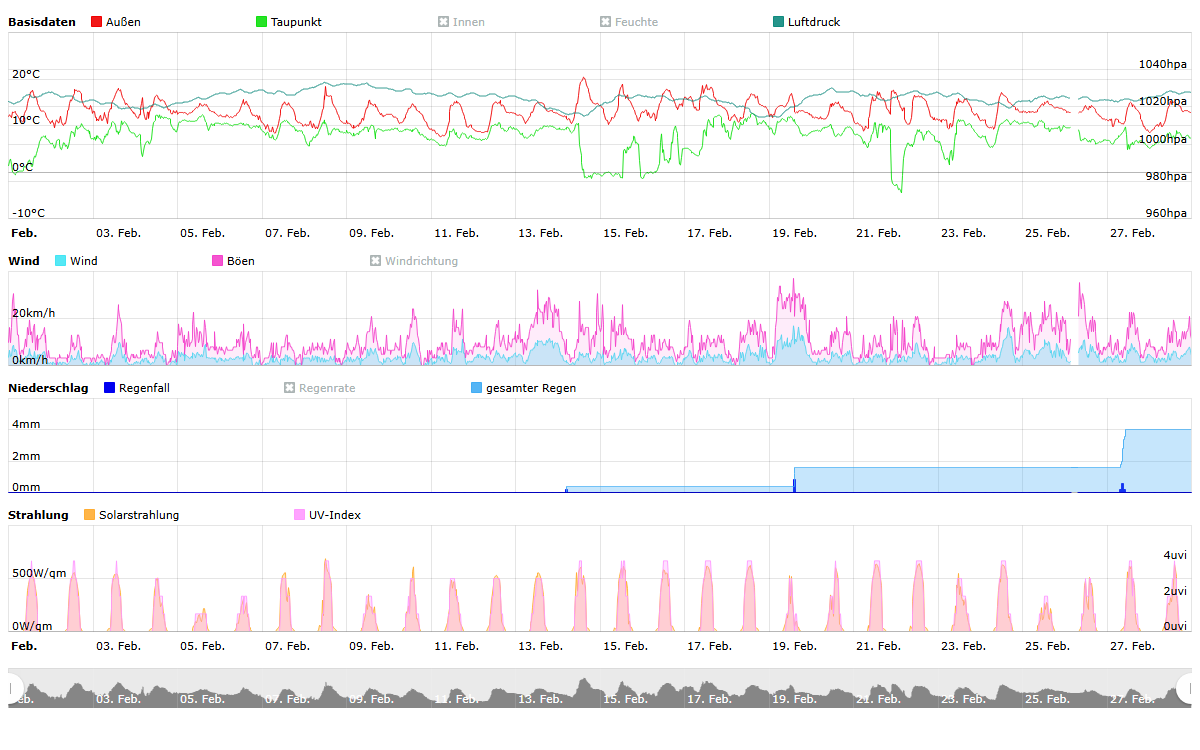
Task: Show the Feuchte humidity series
Action: click(x=606, y=22)
